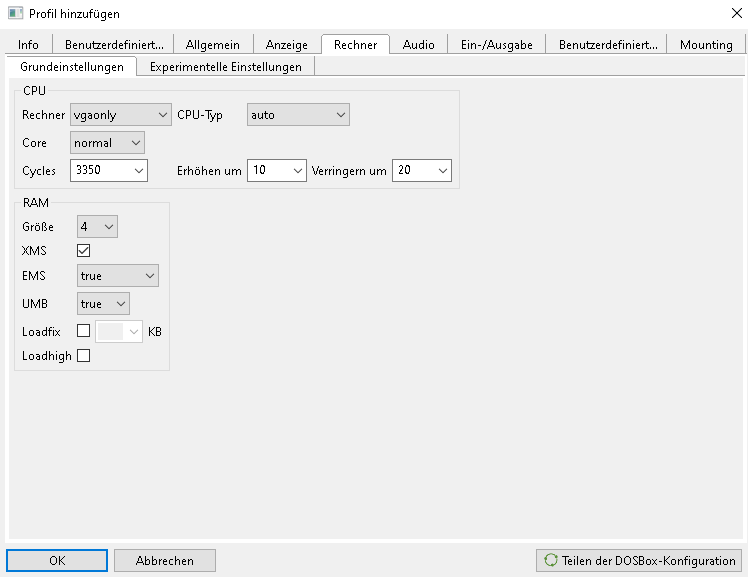This screenshot has width=748, height=577.
Task: Expand the Cycles combo box
Action: (109, 171)
